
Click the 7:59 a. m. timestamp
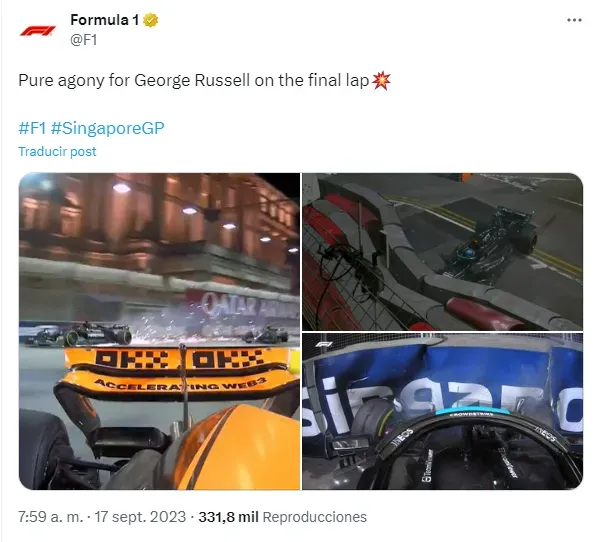pos(51,517)
